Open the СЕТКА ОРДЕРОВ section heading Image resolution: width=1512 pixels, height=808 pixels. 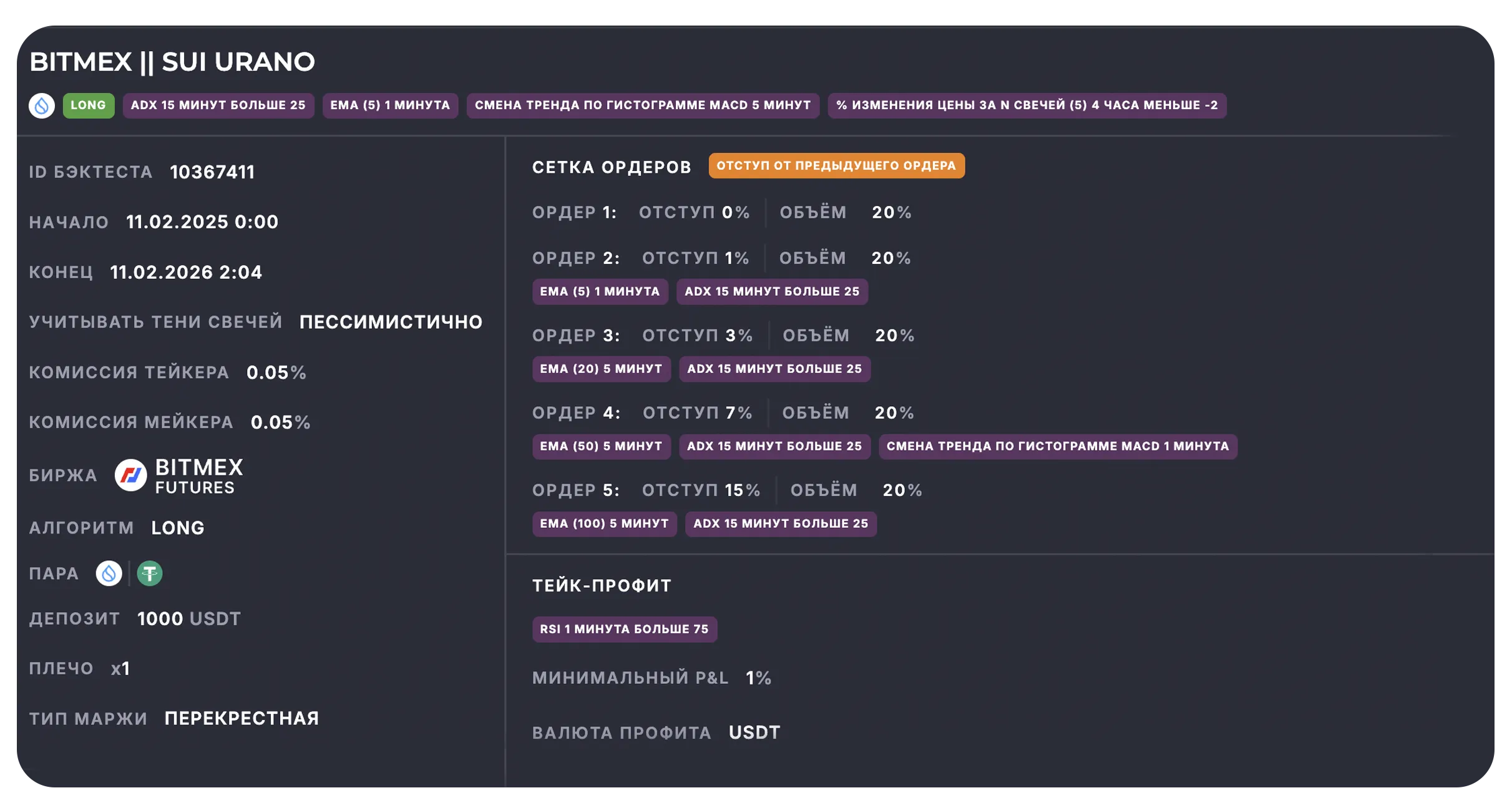point(610,166)
